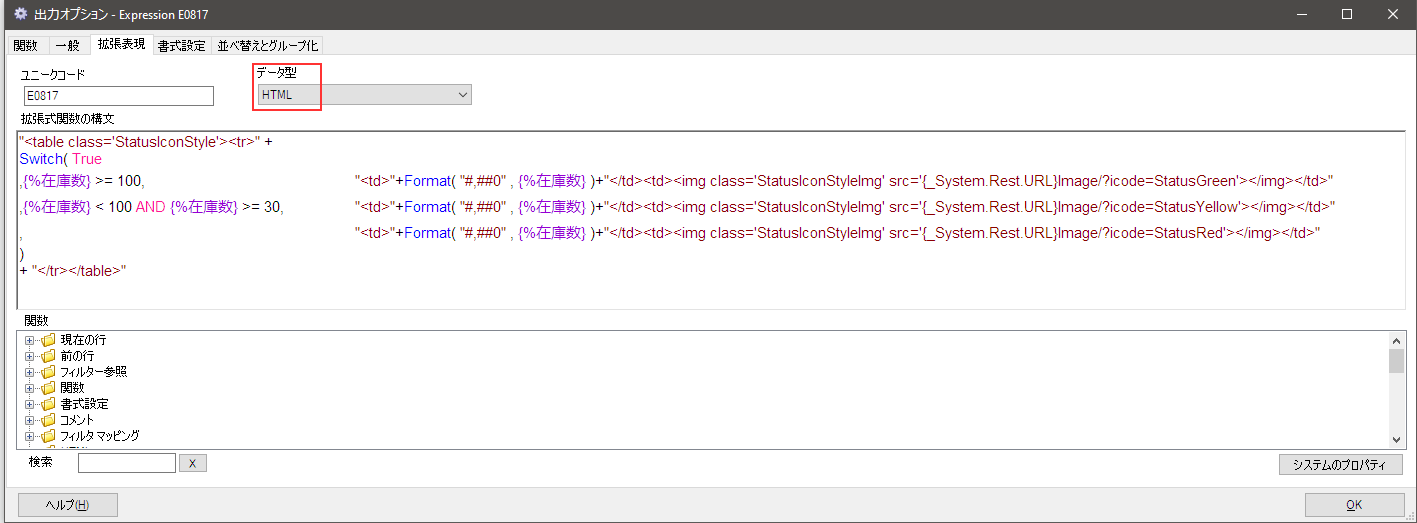This screenshot has width=1417, height=523.
Task: Select the フィルター参照 folder icon
Action: (x=48, y=372)
